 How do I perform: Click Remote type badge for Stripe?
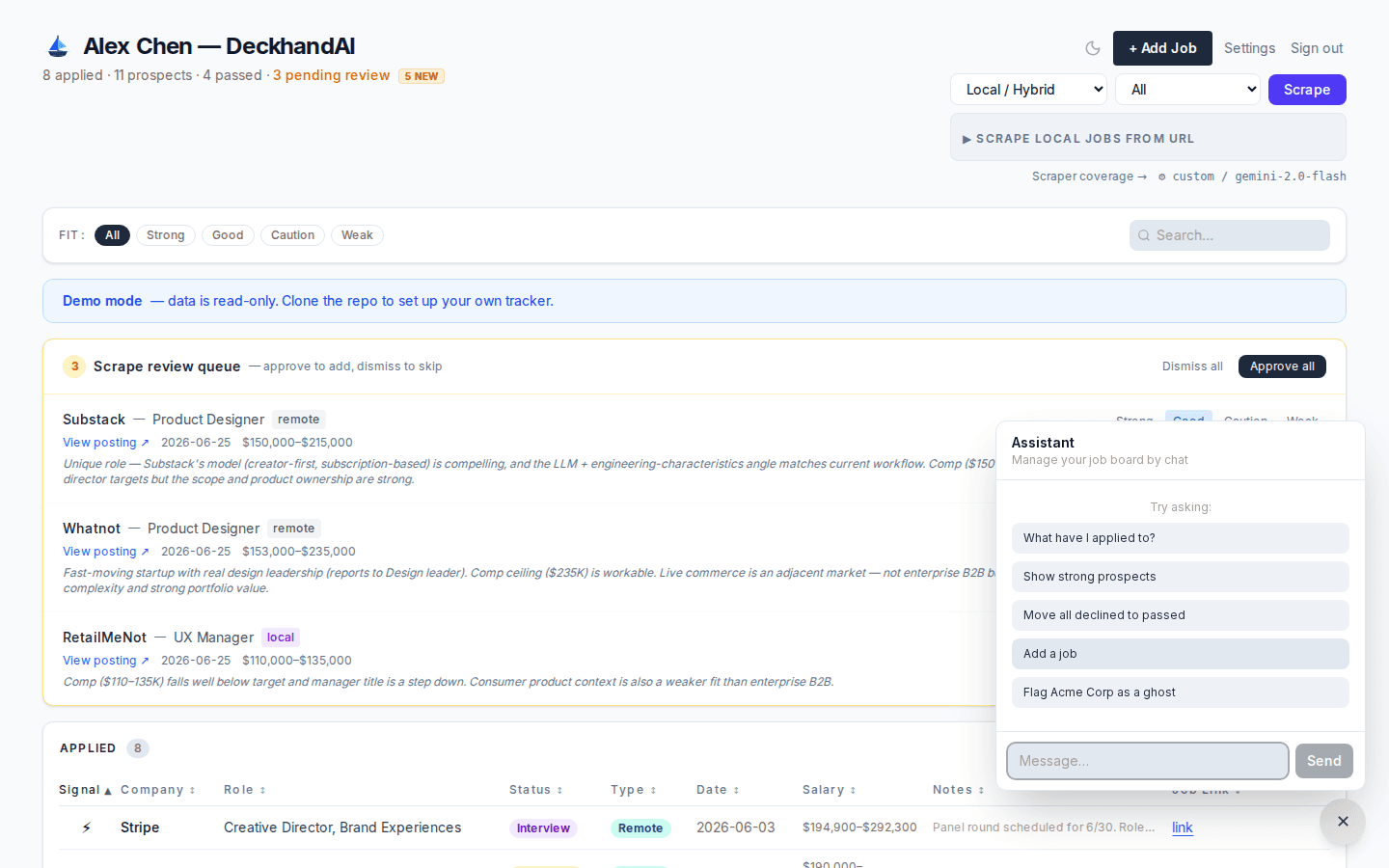pyautogui.click(x=640, y=828)
